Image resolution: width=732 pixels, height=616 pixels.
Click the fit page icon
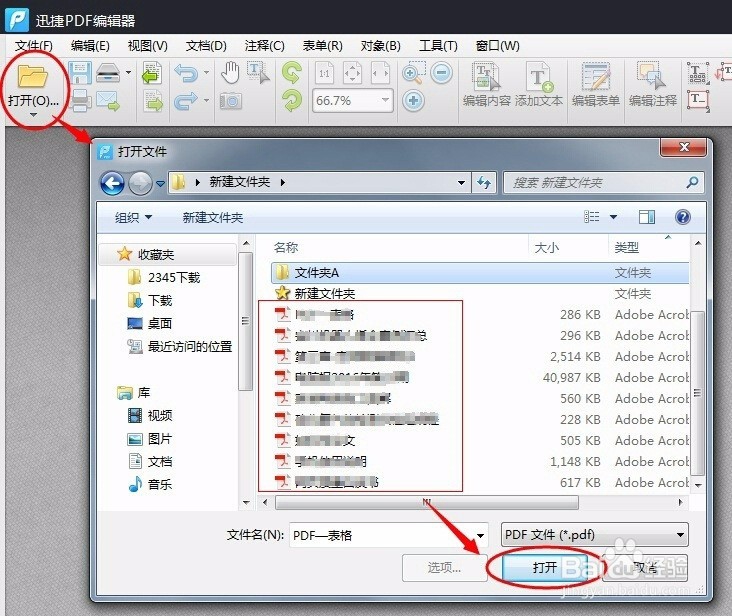[x=352, y=73]
